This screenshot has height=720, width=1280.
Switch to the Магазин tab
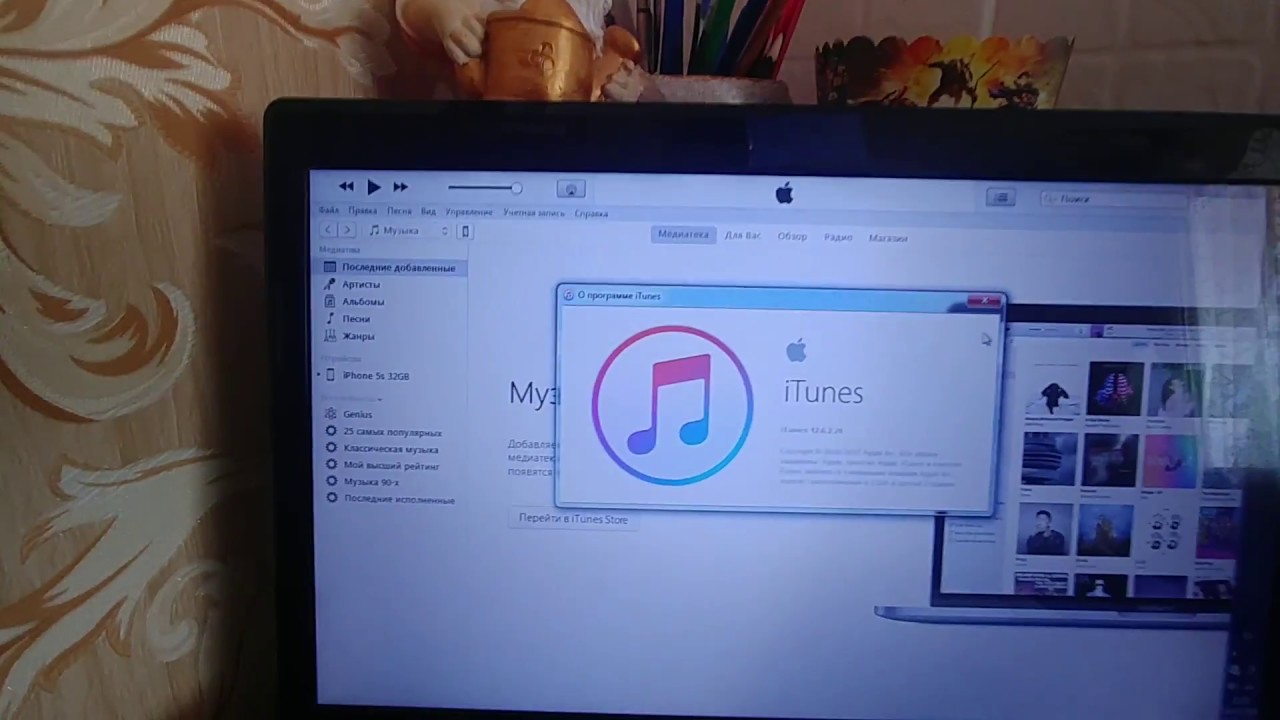click(x=888, y=238)
